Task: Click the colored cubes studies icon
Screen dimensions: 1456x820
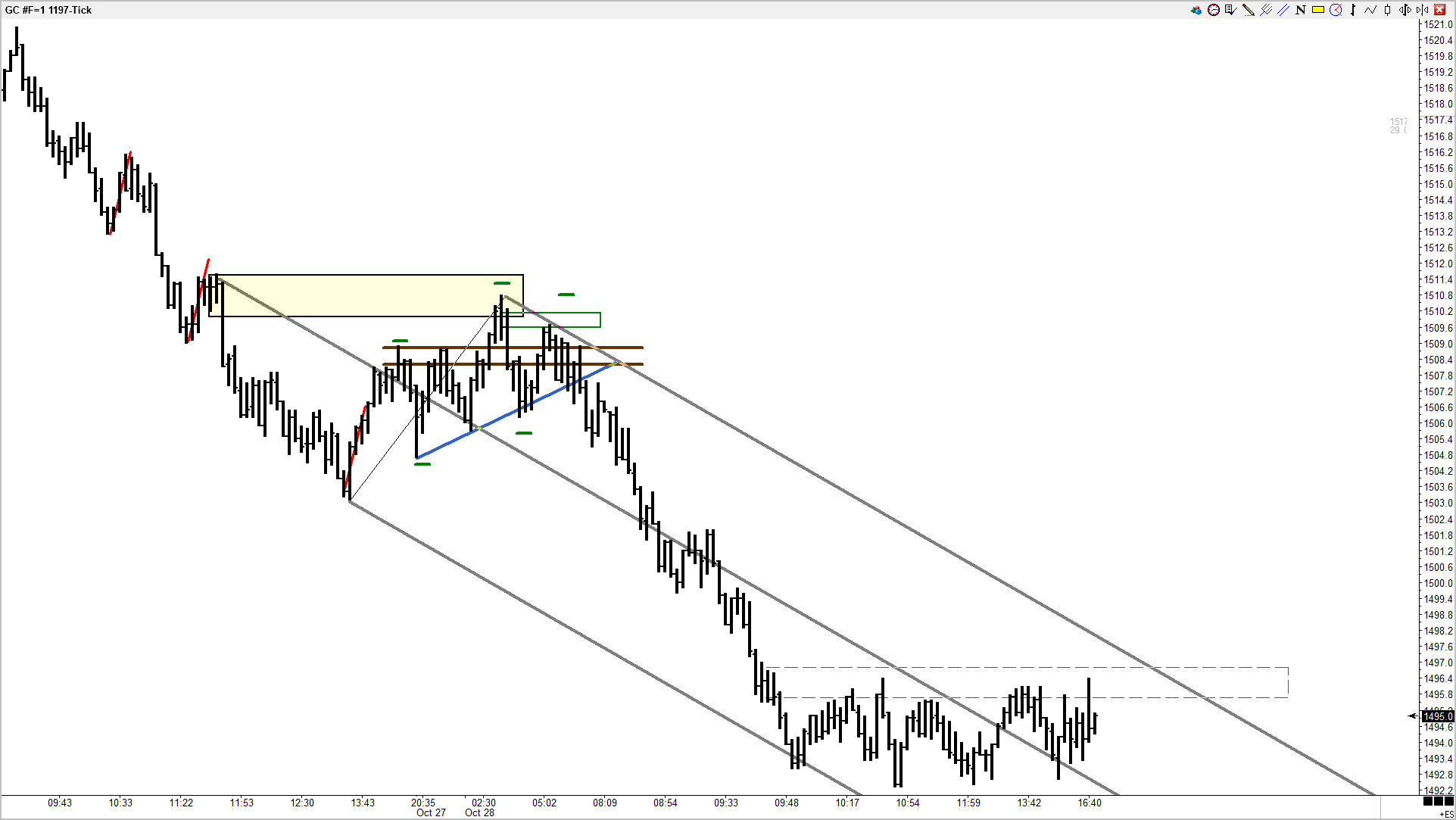Action: (x=1196, y=10)
